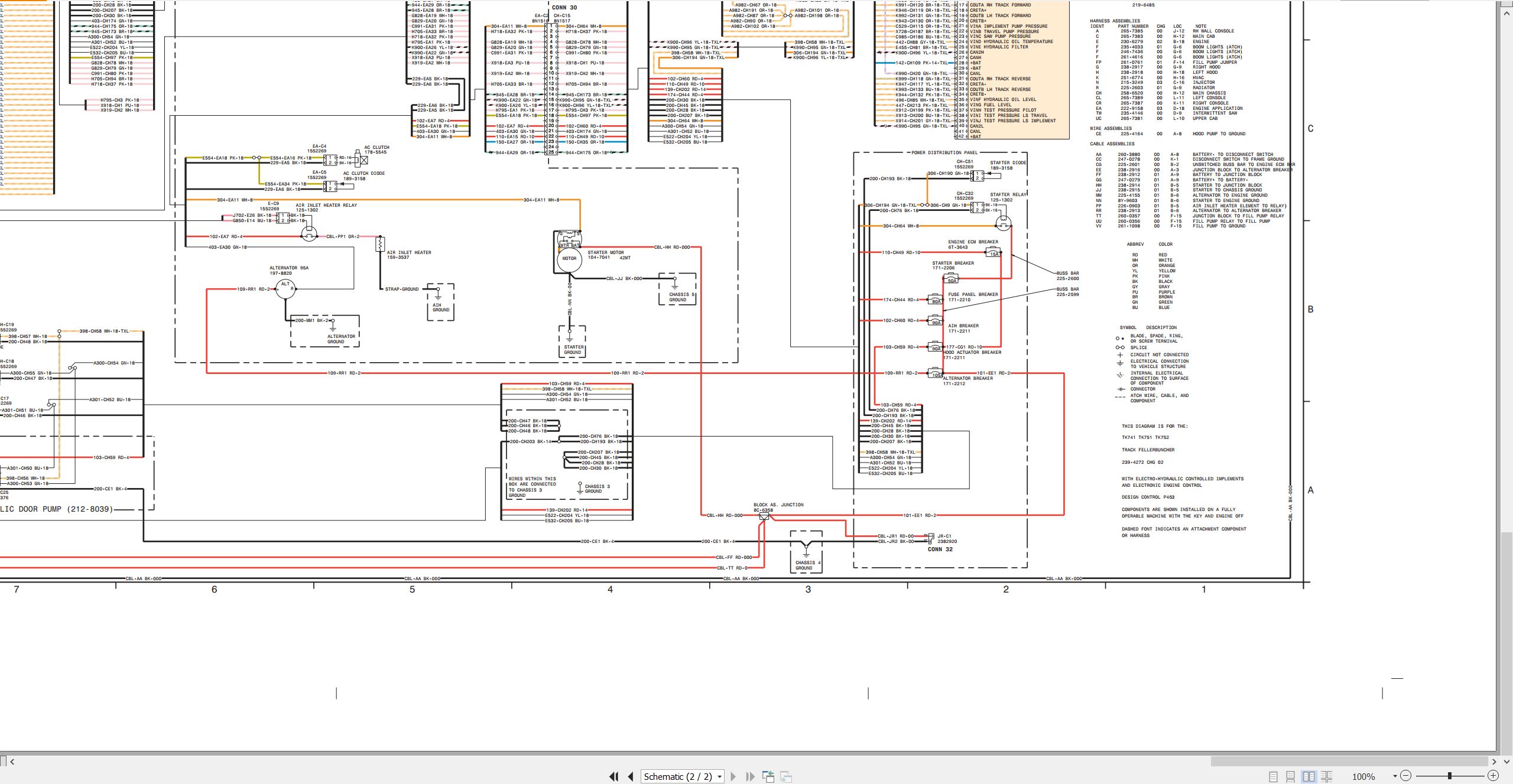Go to the next page
Screen dimensions: 1513x784
[x=733, y=776]
